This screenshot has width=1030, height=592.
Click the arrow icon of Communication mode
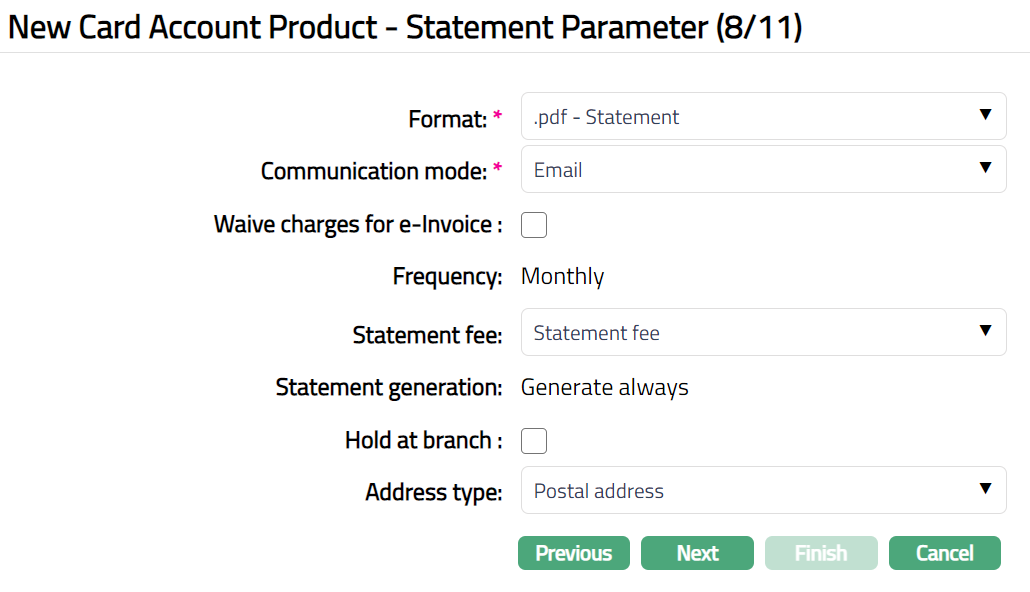(985, 169)
